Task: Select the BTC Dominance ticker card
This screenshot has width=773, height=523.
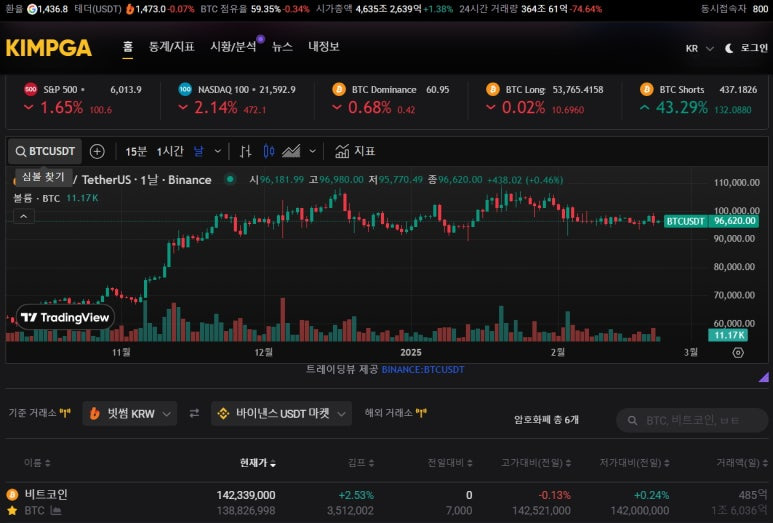Action: click(x=391, y=99)
